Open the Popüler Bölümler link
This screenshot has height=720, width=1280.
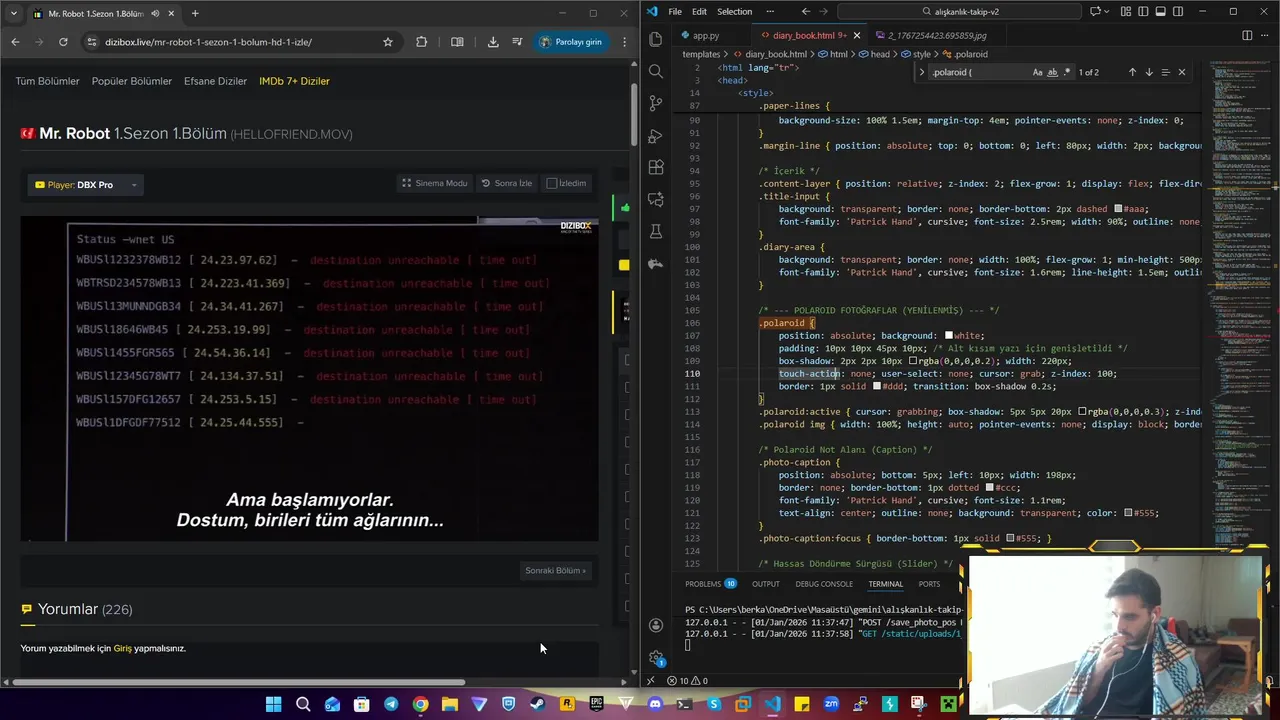[132, 81]
